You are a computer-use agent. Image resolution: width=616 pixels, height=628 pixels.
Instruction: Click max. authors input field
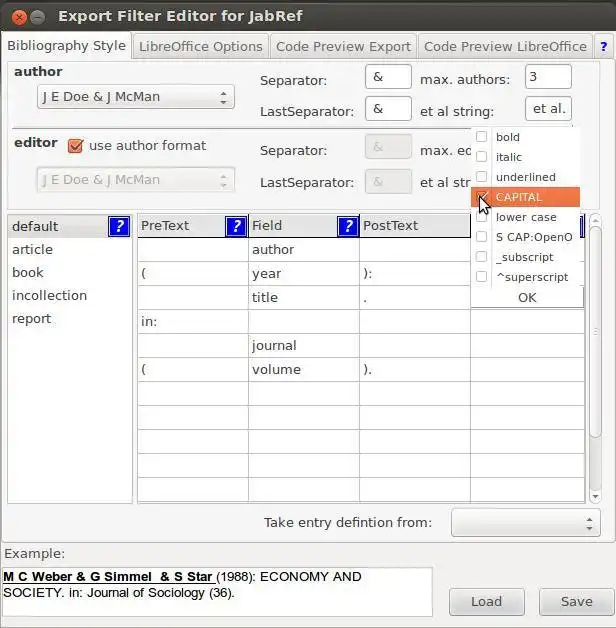[548, 77]
